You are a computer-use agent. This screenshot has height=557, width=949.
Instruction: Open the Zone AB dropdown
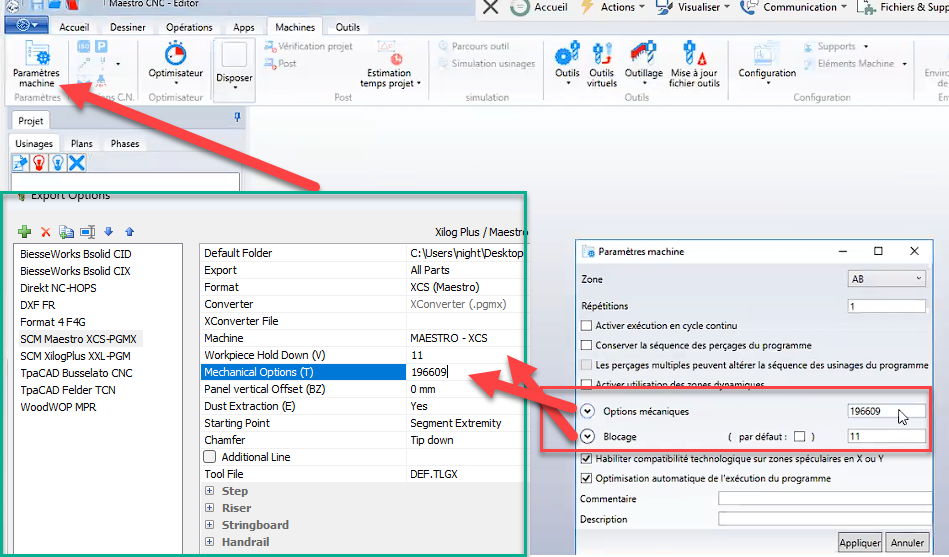887,279
